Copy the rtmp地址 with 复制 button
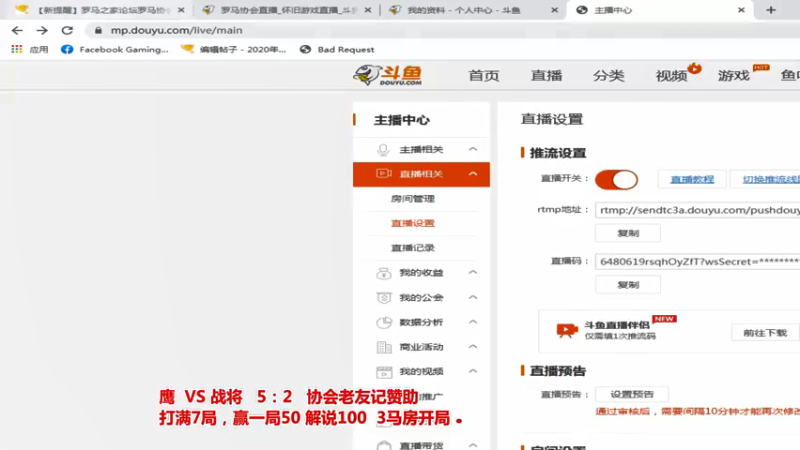The image size is (800, 450). click(628, 233)
